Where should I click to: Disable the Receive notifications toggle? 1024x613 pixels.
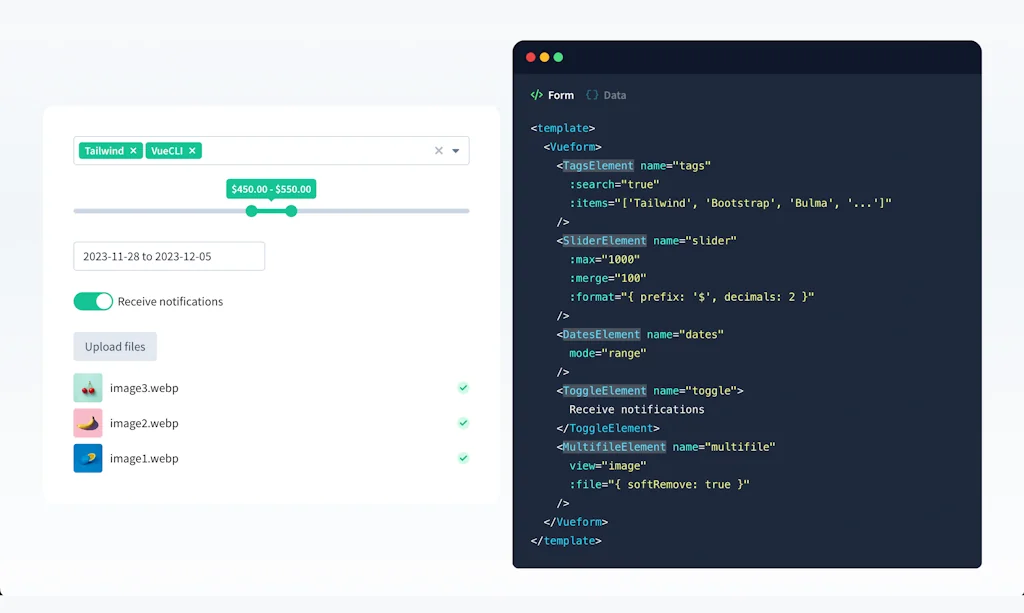coord(93,300)
